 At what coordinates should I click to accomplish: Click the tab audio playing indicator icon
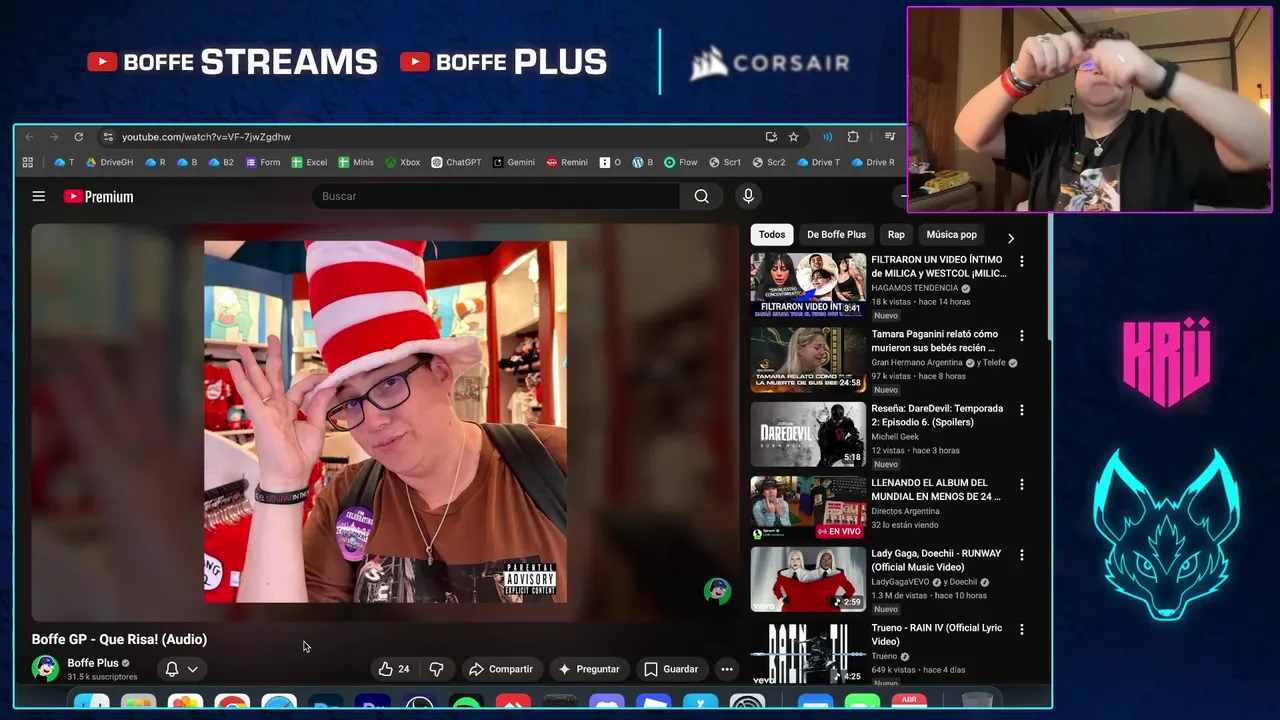click(x=827, y=137)
